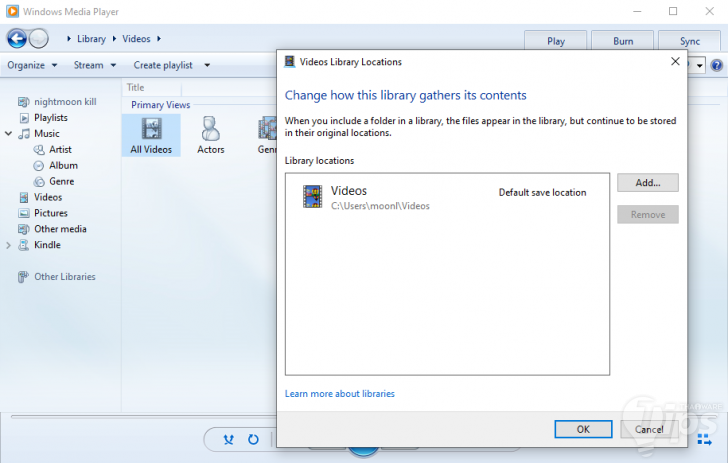The image size is (728, 463).
Task: Open the Create playlist dropdown arrow
Action: [x=207, y=65]
